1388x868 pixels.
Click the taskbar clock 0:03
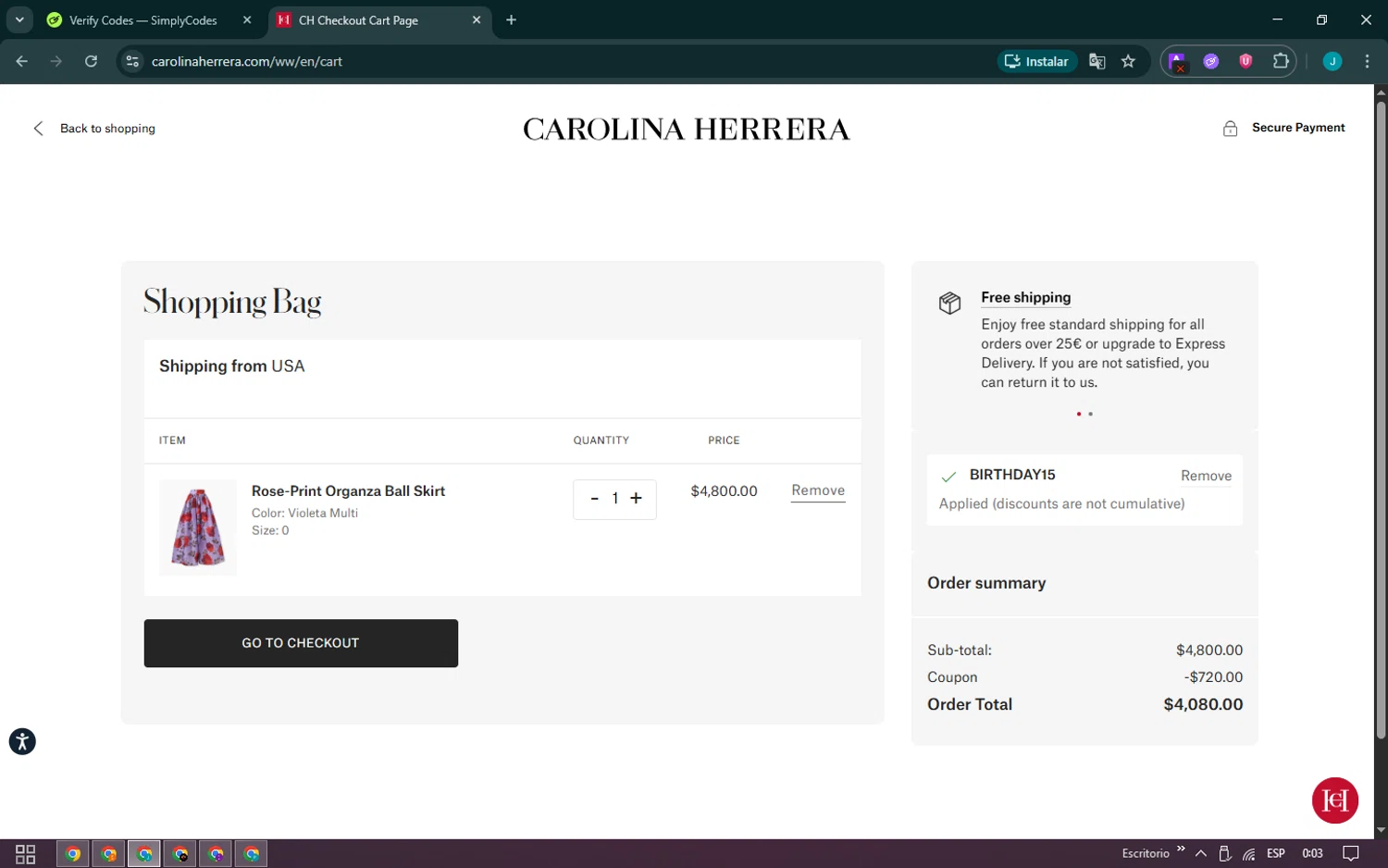point(1312,853)
